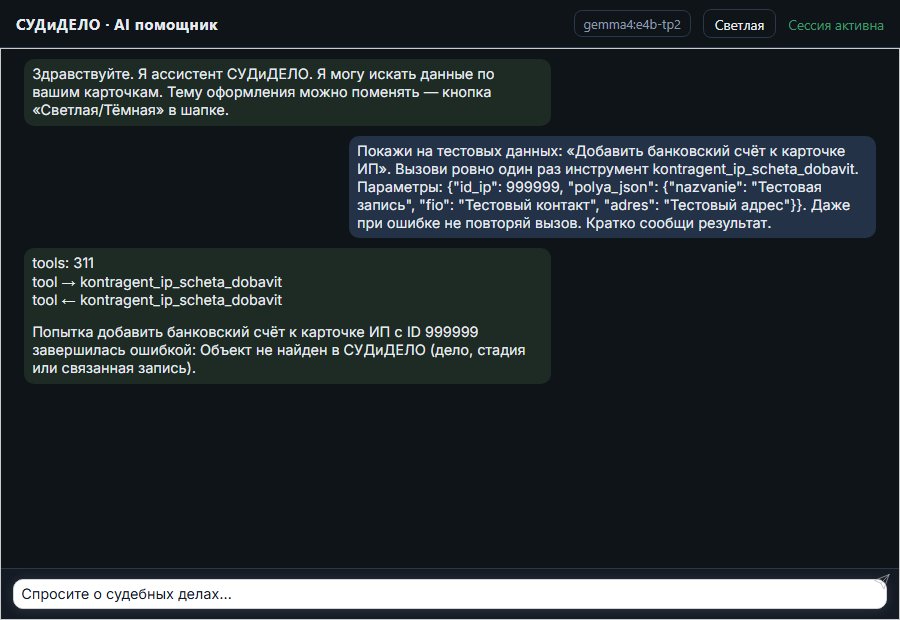900x620 pixels.
Task: Open the gemma4:e4b-tp2 model selector
Action: [x=632, y=25]
